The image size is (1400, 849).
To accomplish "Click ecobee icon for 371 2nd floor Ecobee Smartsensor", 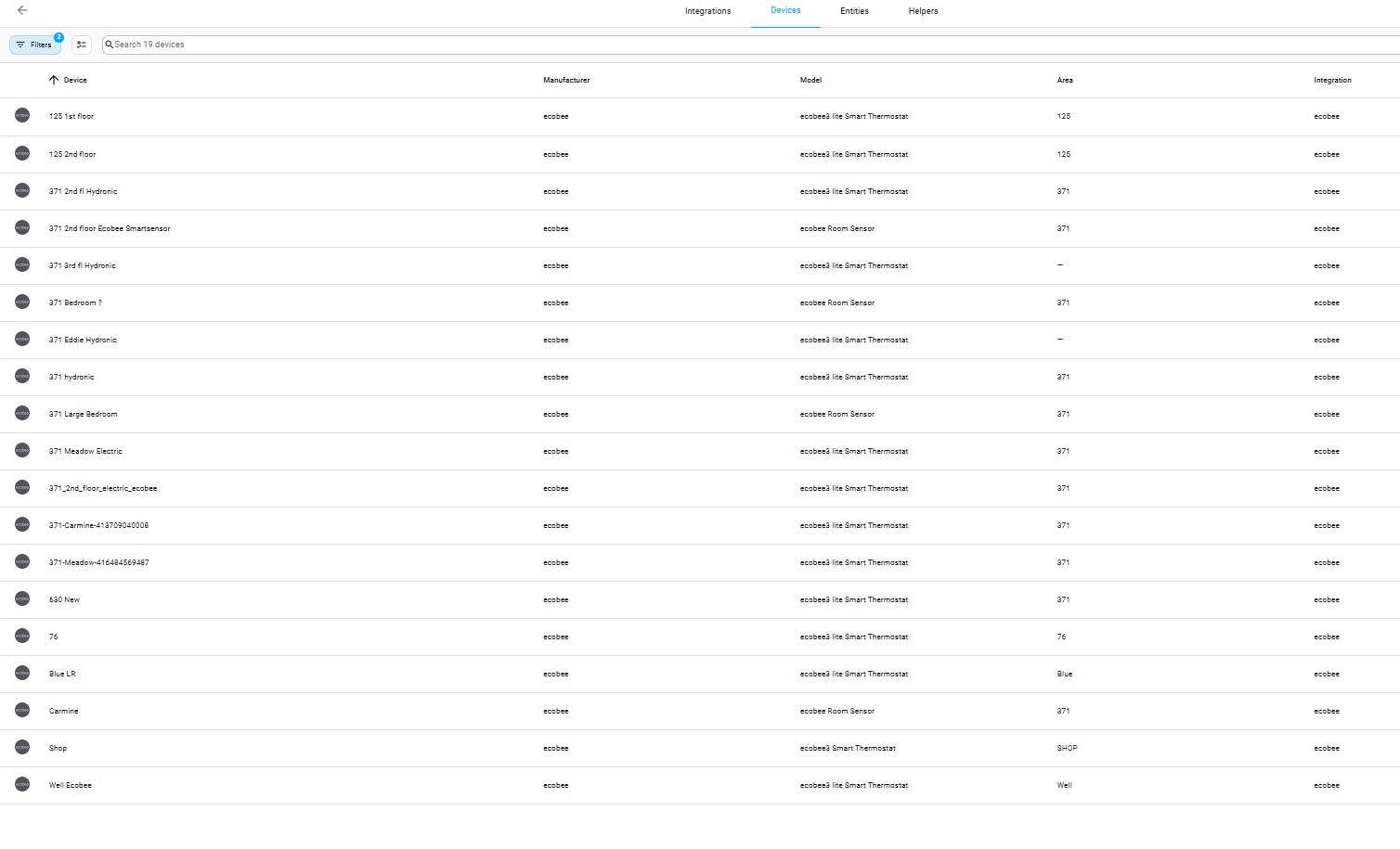I will point(22,227).
